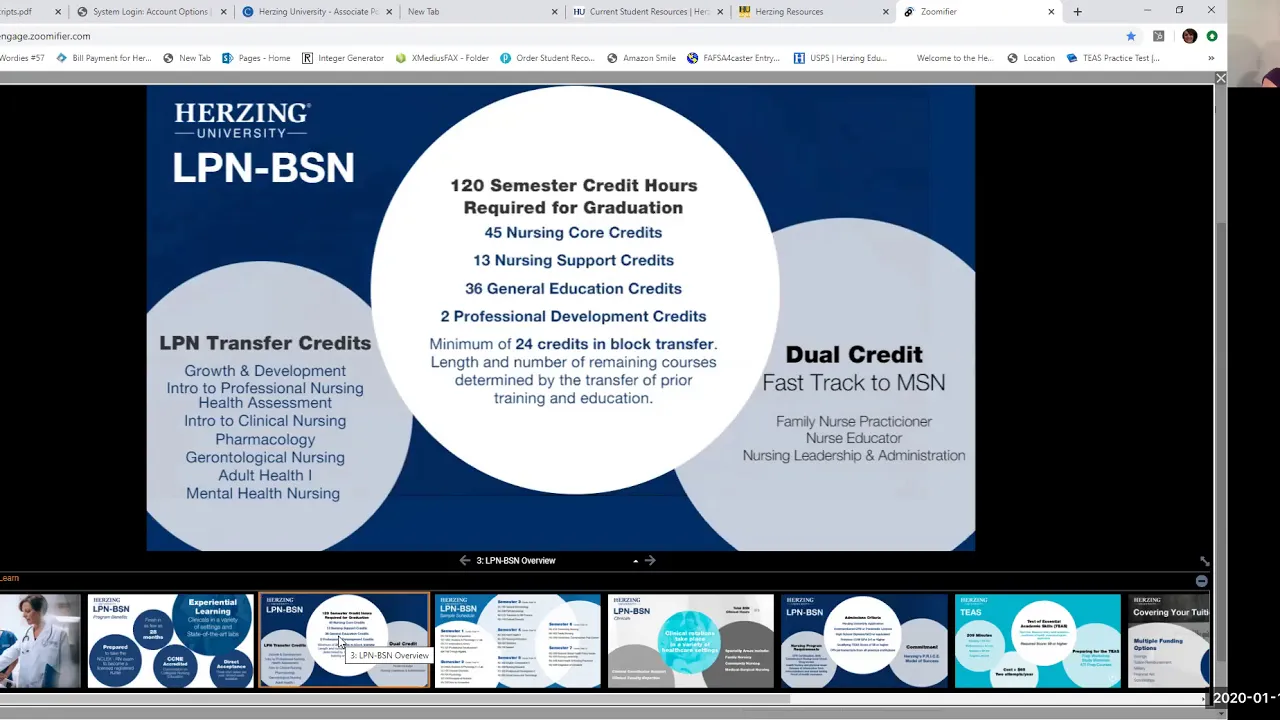
Task: Click the '3: LPN-BSN Overview' slide title
Action: (516, 561)
